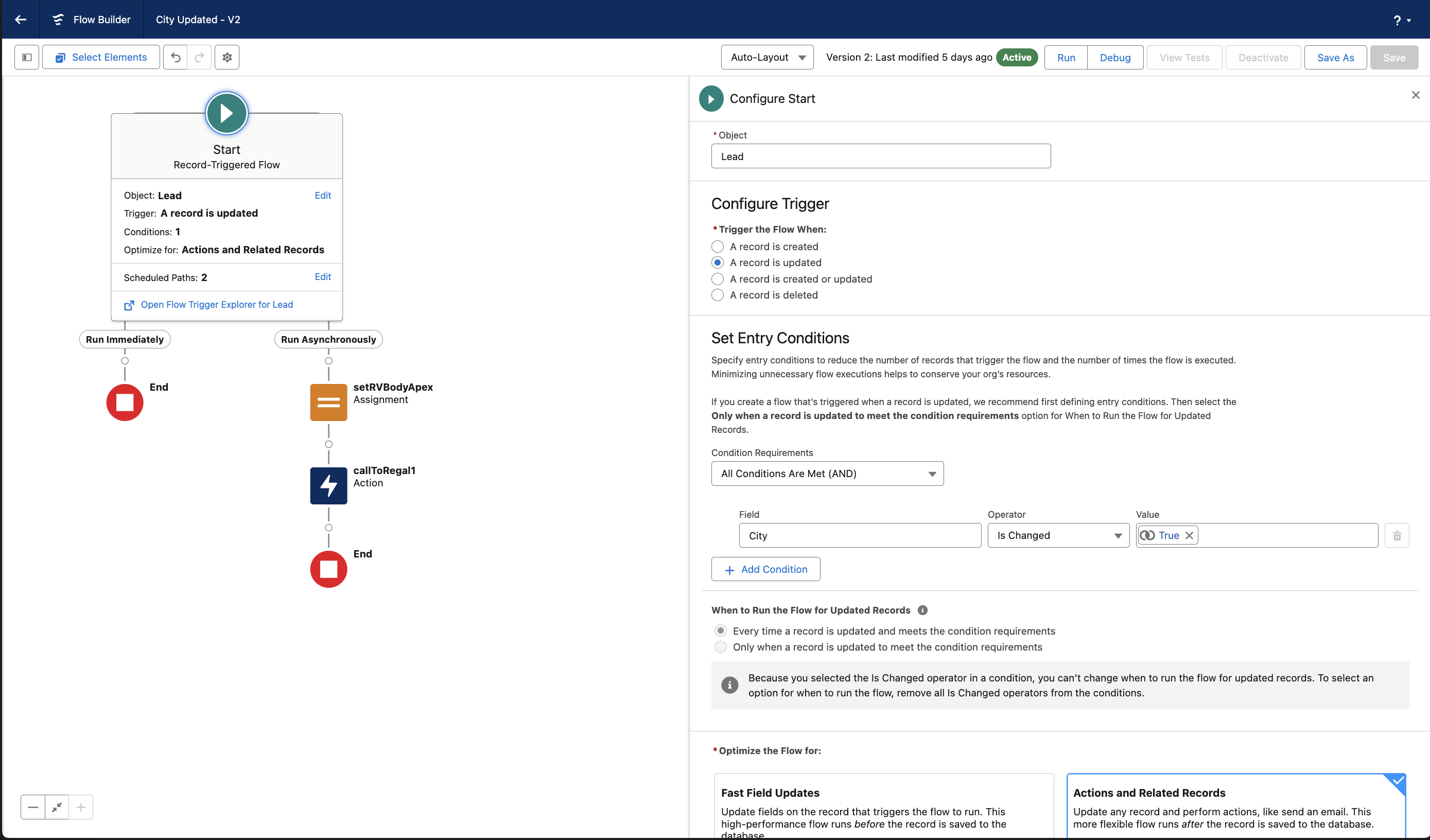
Task: Click the Save As button
Action: tap(1335, 57)
